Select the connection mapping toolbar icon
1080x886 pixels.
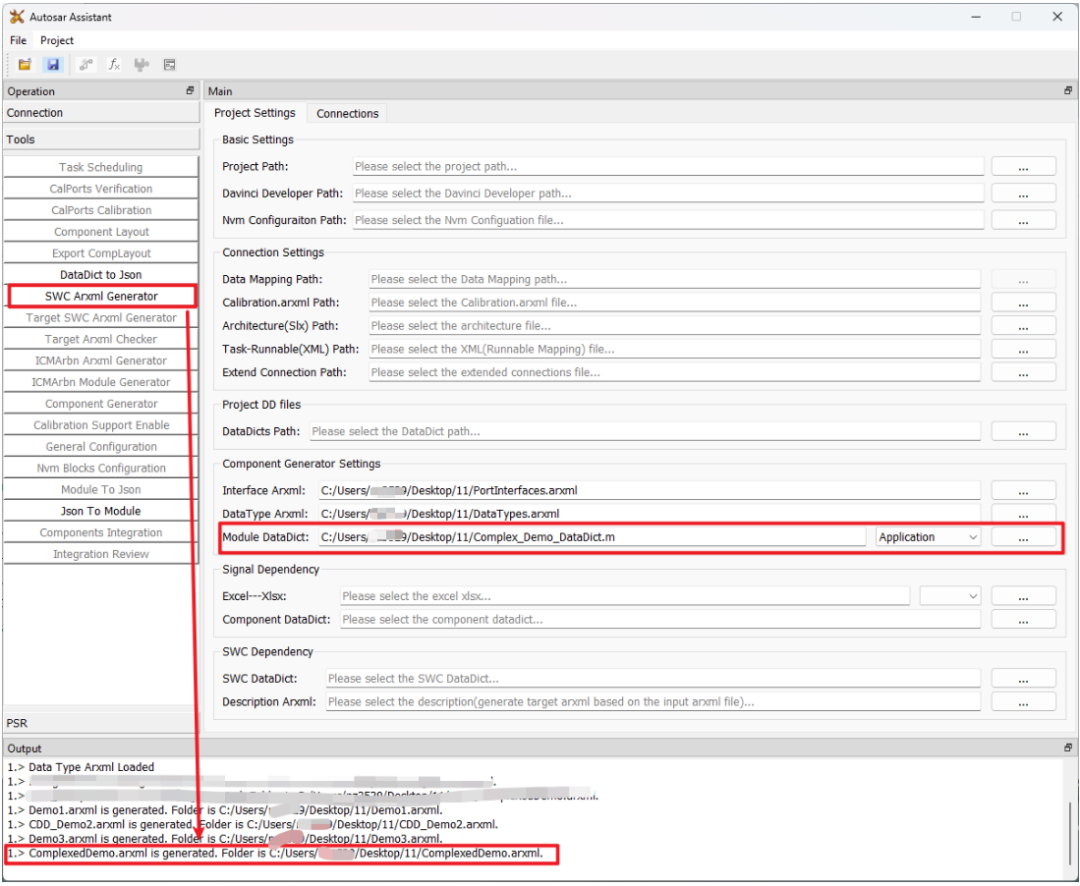pos(86,64)
